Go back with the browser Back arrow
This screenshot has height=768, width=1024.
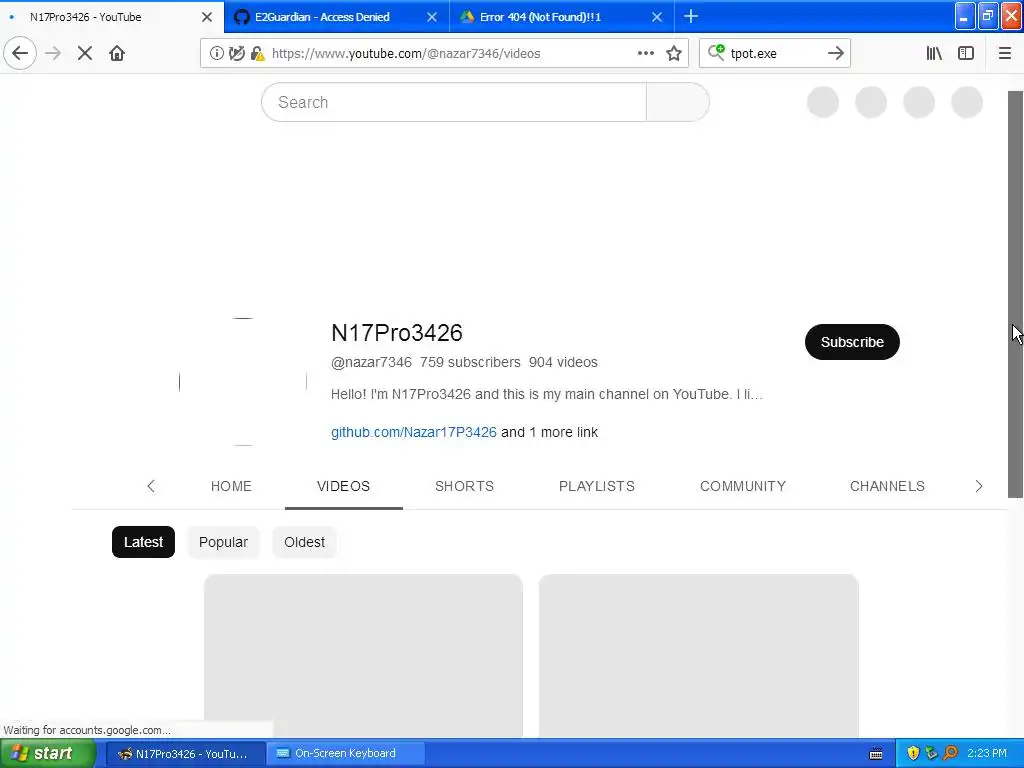(x=20, y=53)
